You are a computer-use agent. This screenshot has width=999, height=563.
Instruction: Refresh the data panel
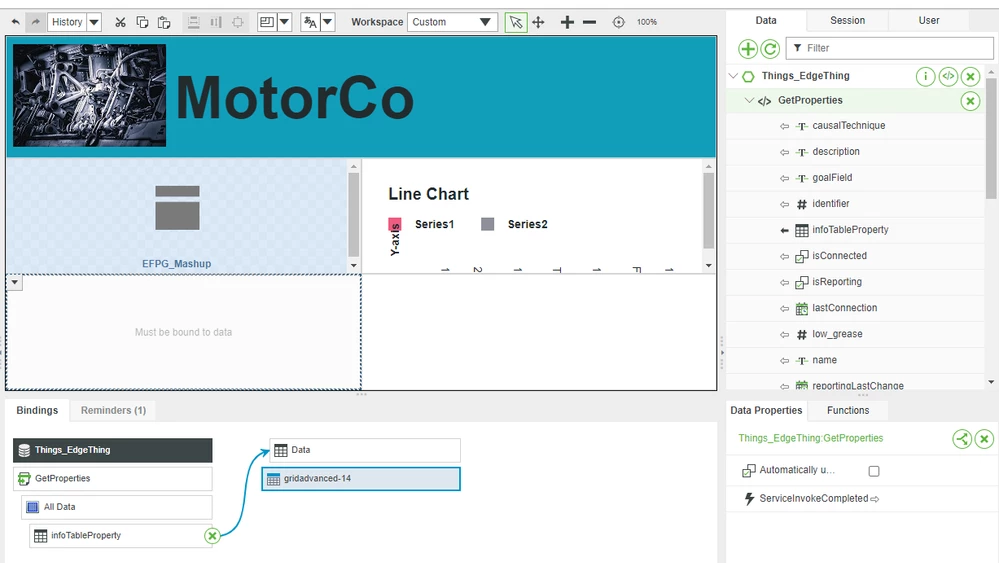(x=770, y=48)
